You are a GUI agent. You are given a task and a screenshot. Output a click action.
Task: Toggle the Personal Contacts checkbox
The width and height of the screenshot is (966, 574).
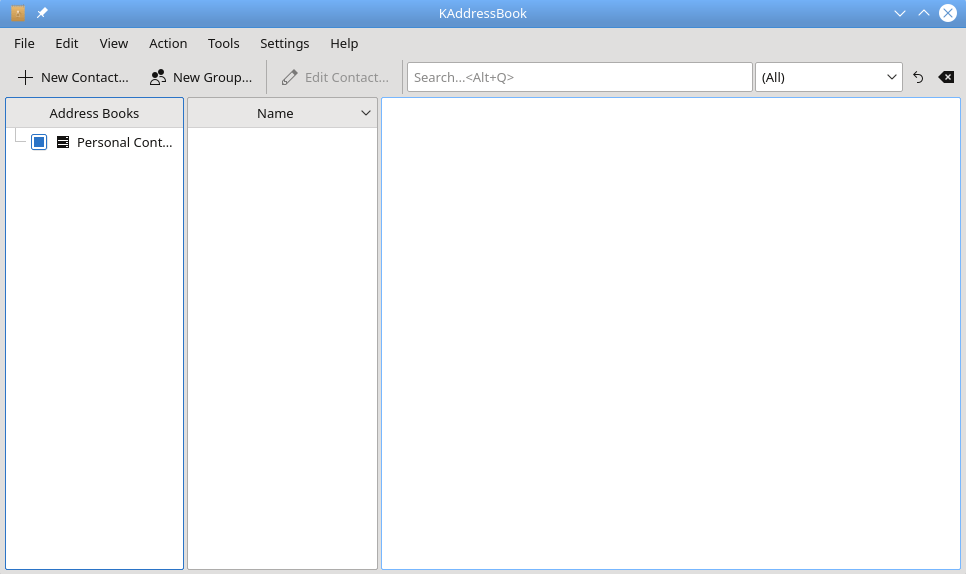click(x=39, y=142)
